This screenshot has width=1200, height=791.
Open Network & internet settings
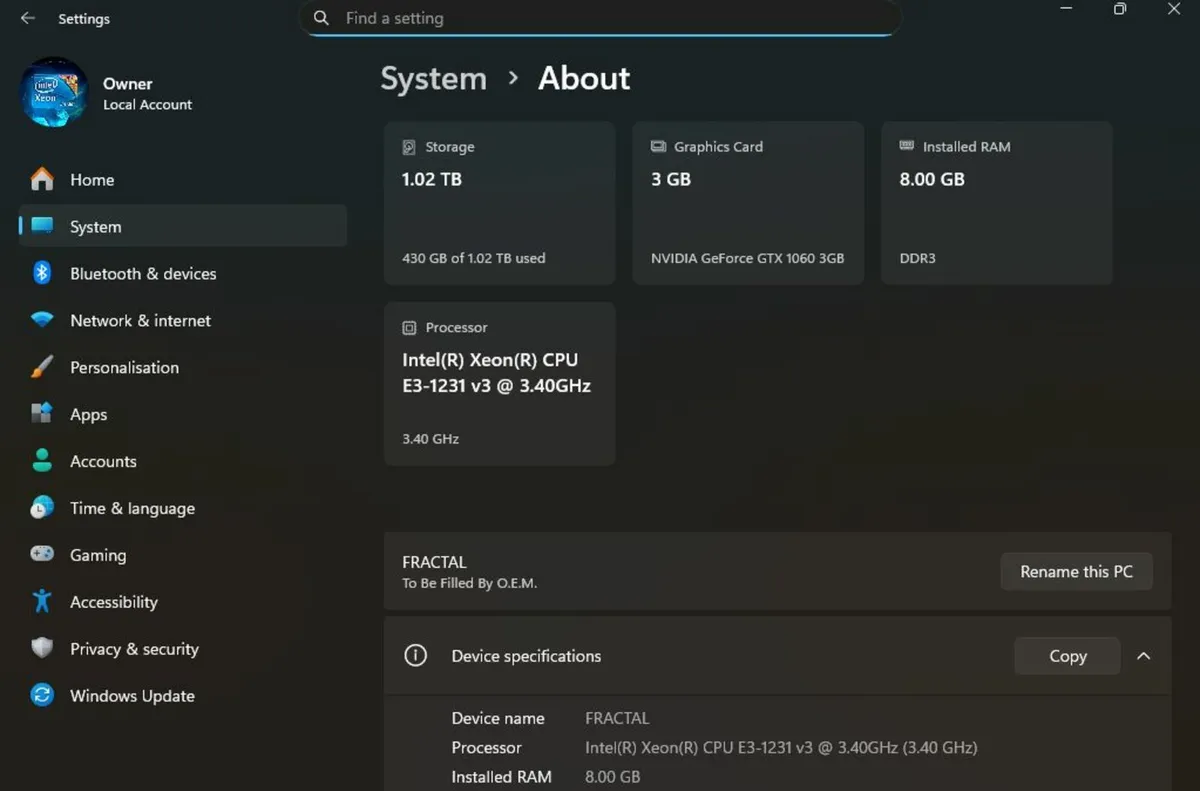tap(140, 320)
